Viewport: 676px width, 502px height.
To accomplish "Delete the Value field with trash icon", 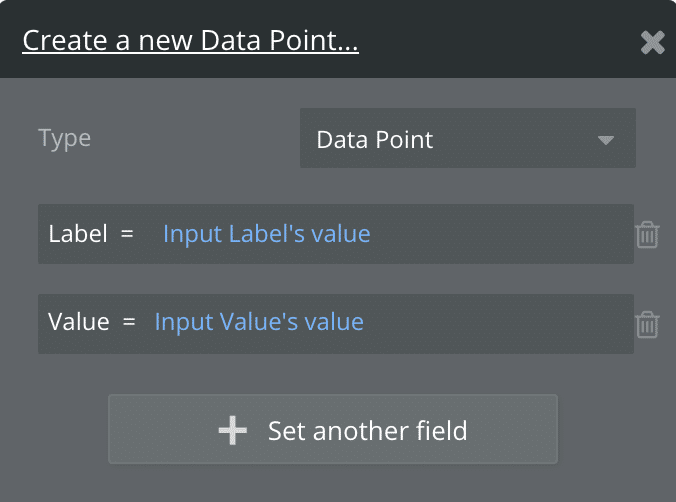I will coord(647,324).
